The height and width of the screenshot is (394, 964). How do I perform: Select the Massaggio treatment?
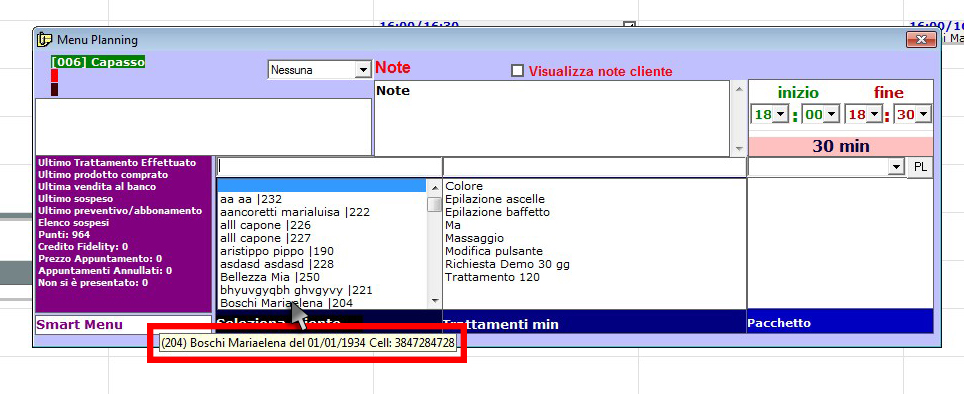[x=475, y=238]
